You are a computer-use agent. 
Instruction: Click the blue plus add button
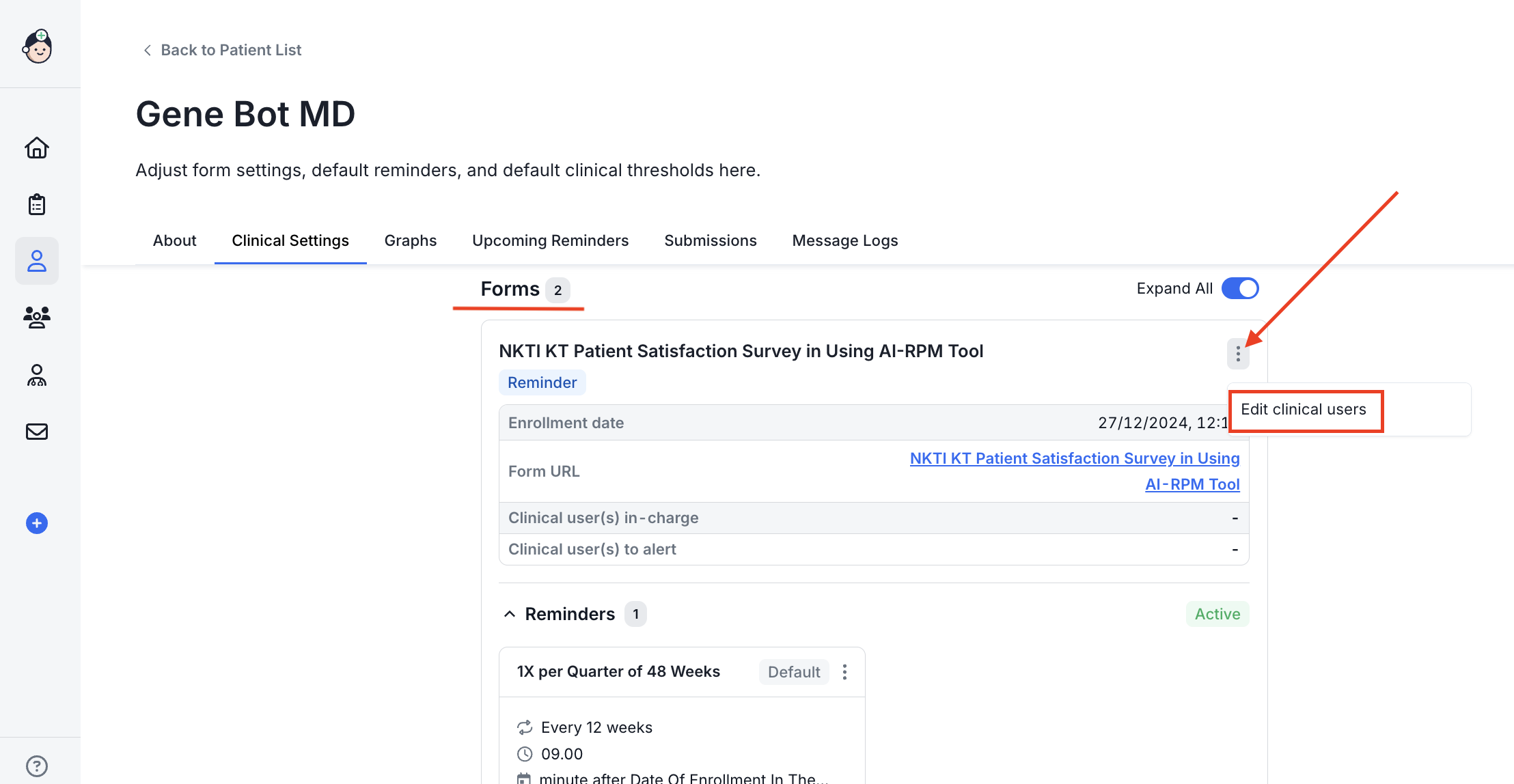[x=37, y=523]
